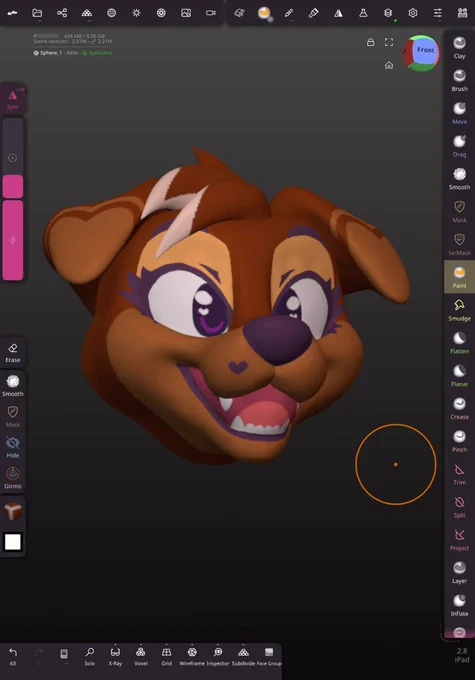475x680 pixels.
Task: Open the Lighting sun menu
Action: coord(136,13)
